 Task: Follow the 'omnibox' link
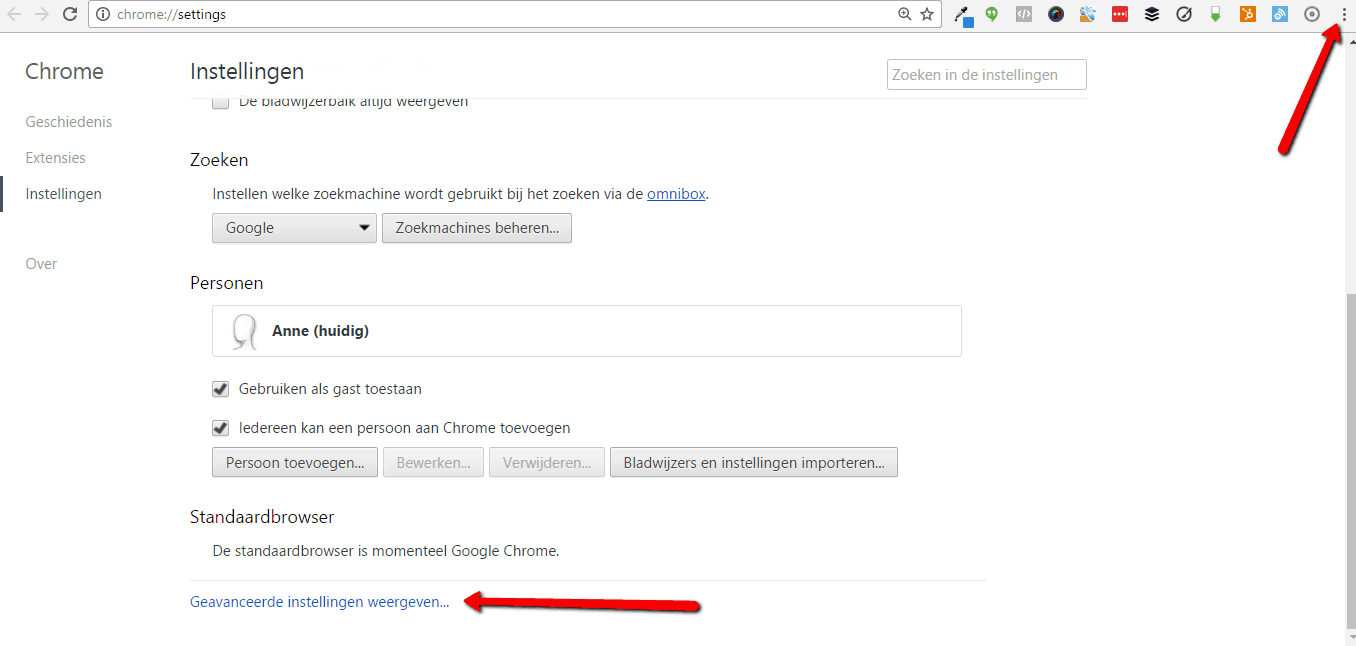pyautogui.click(x=677, y=194)
